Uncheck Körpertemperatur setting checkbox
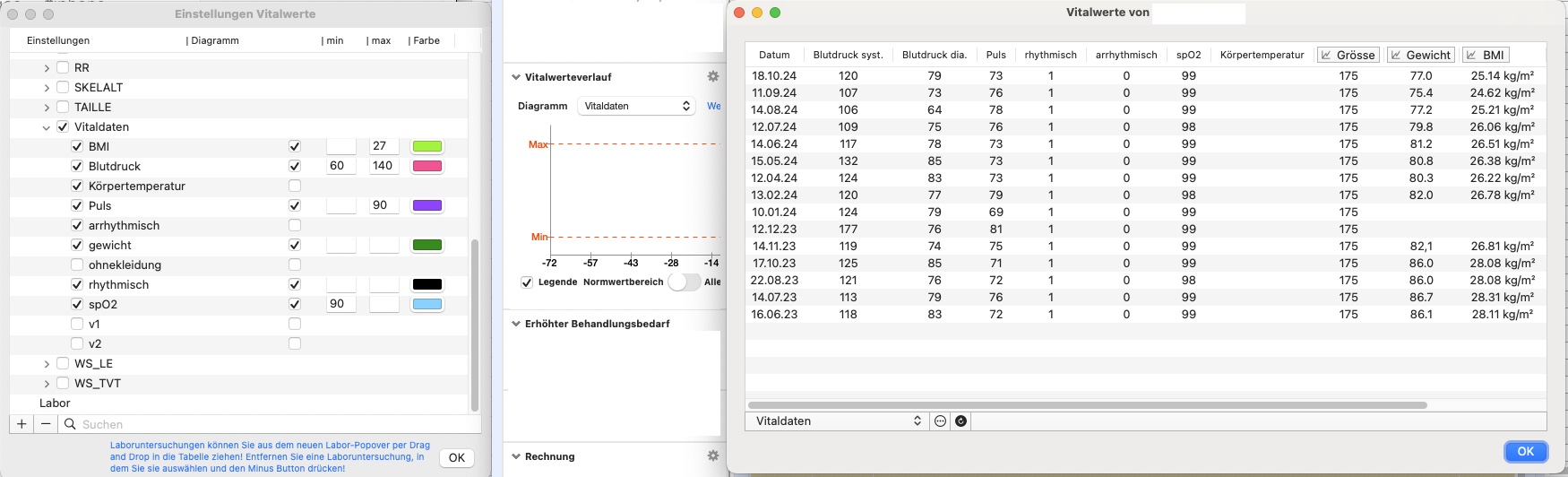This screenshot has height=477, width=1568. click(x=77, y=186)
